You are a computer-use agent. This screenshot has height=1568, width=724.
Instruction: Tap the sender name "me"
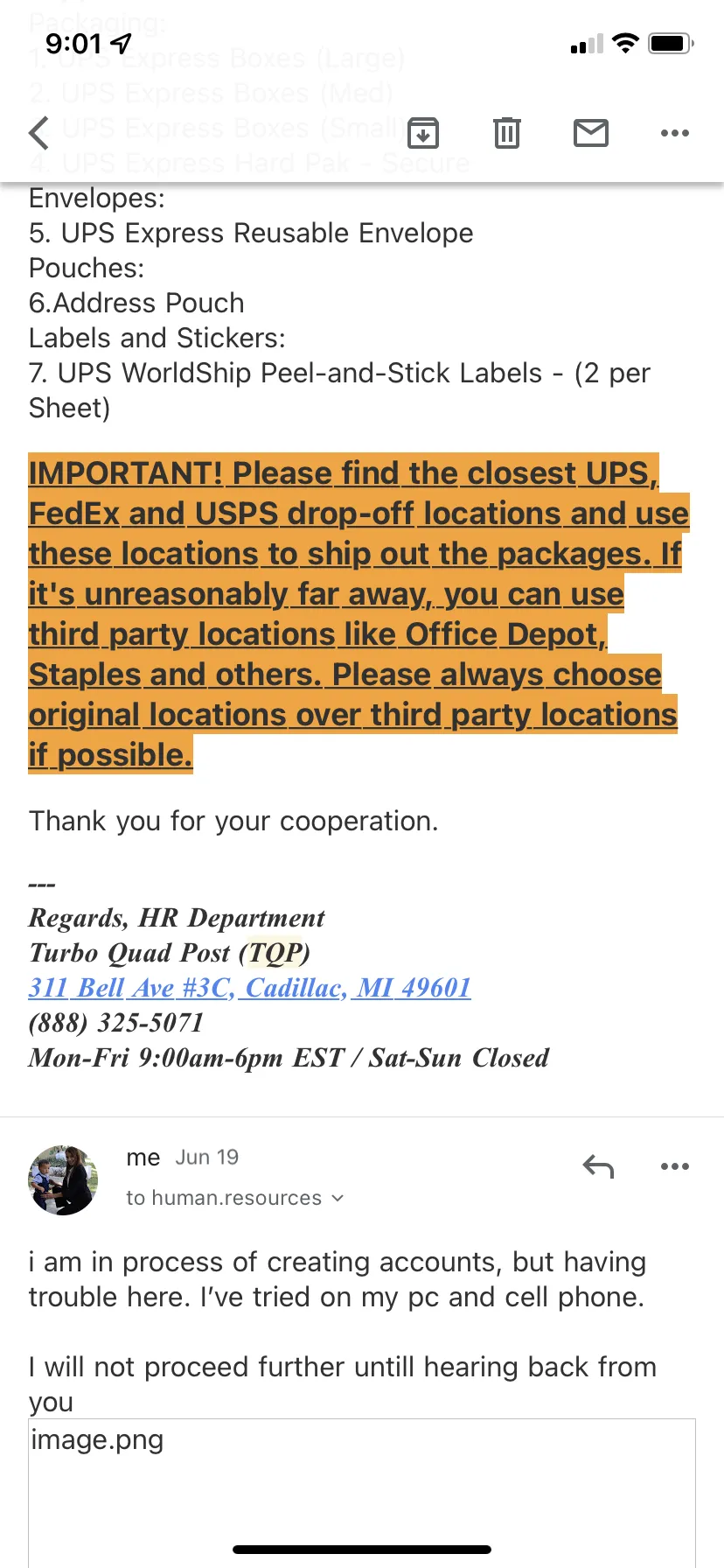click(143, 1158)
